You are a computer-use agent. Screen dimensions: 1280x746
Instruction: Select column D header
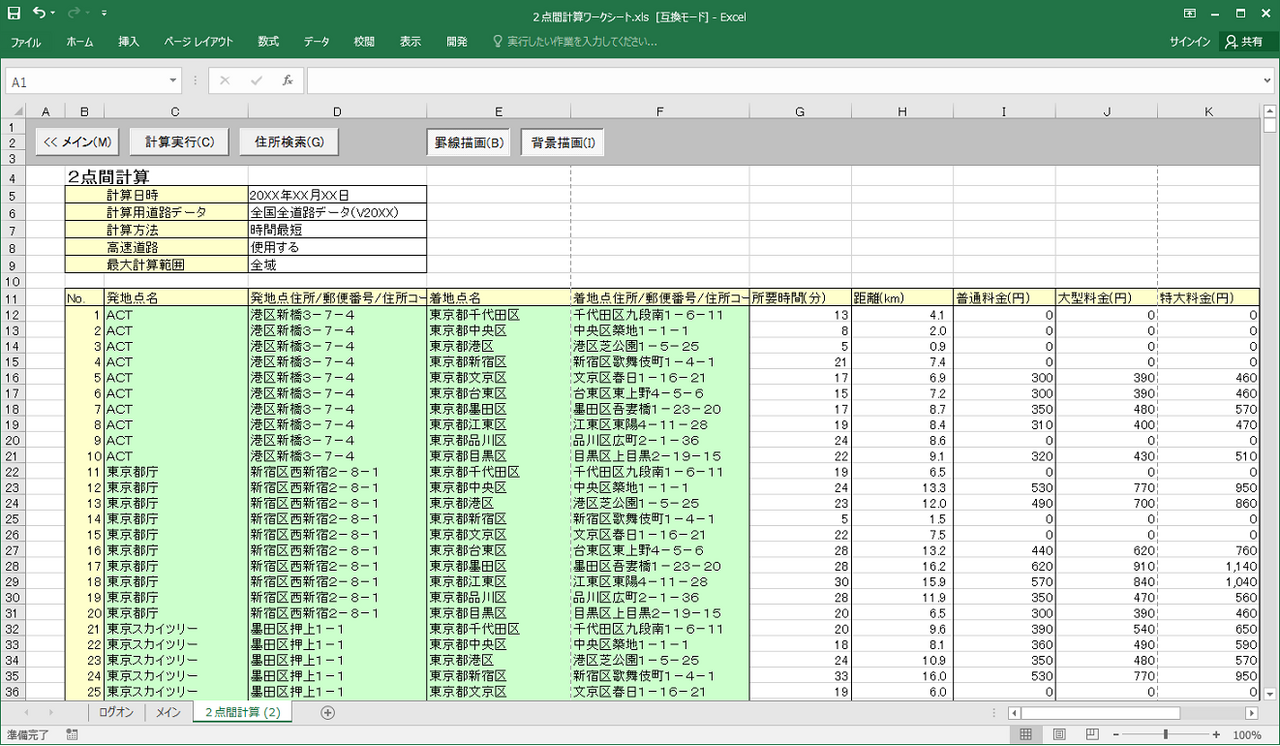(337, 111)
